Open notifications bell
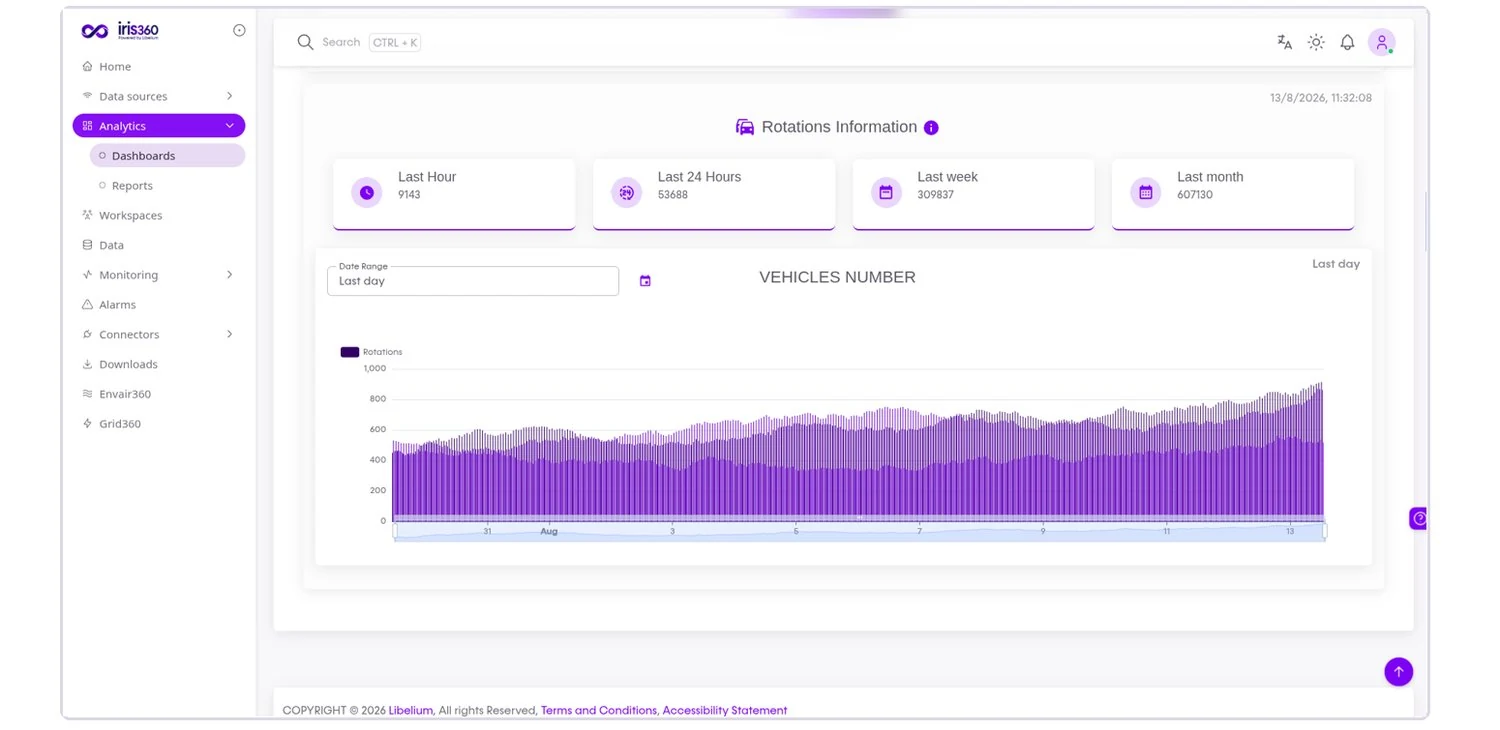1500x730 pixels. coord(1347,42)
